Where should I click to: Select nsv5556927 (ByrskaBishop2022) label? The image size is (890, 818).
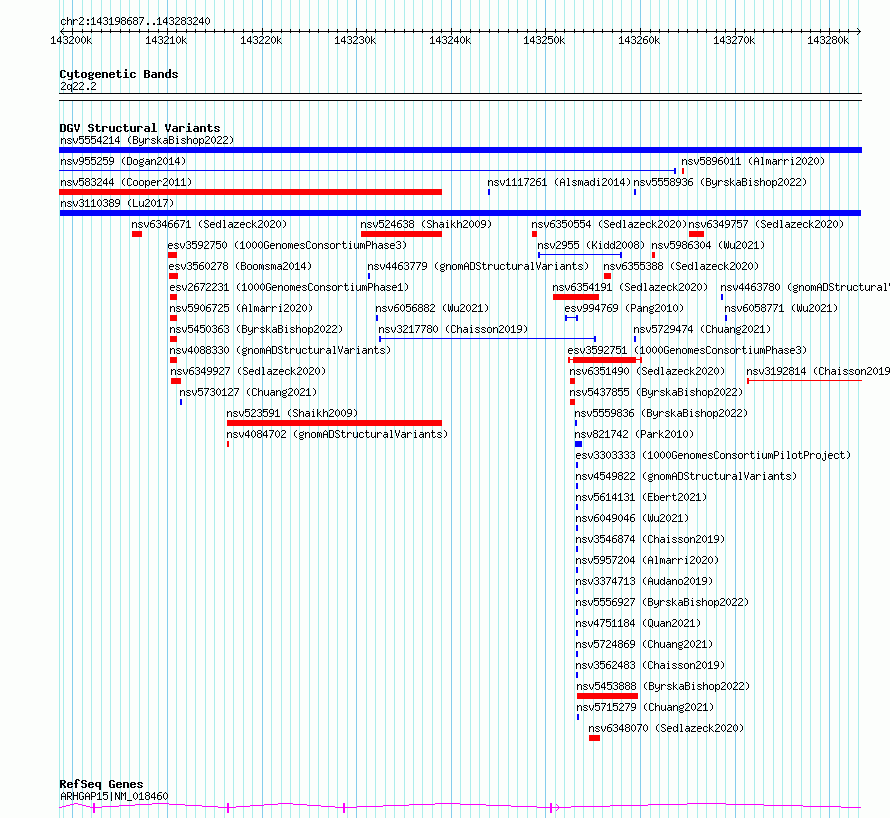(x=662, y=602)
